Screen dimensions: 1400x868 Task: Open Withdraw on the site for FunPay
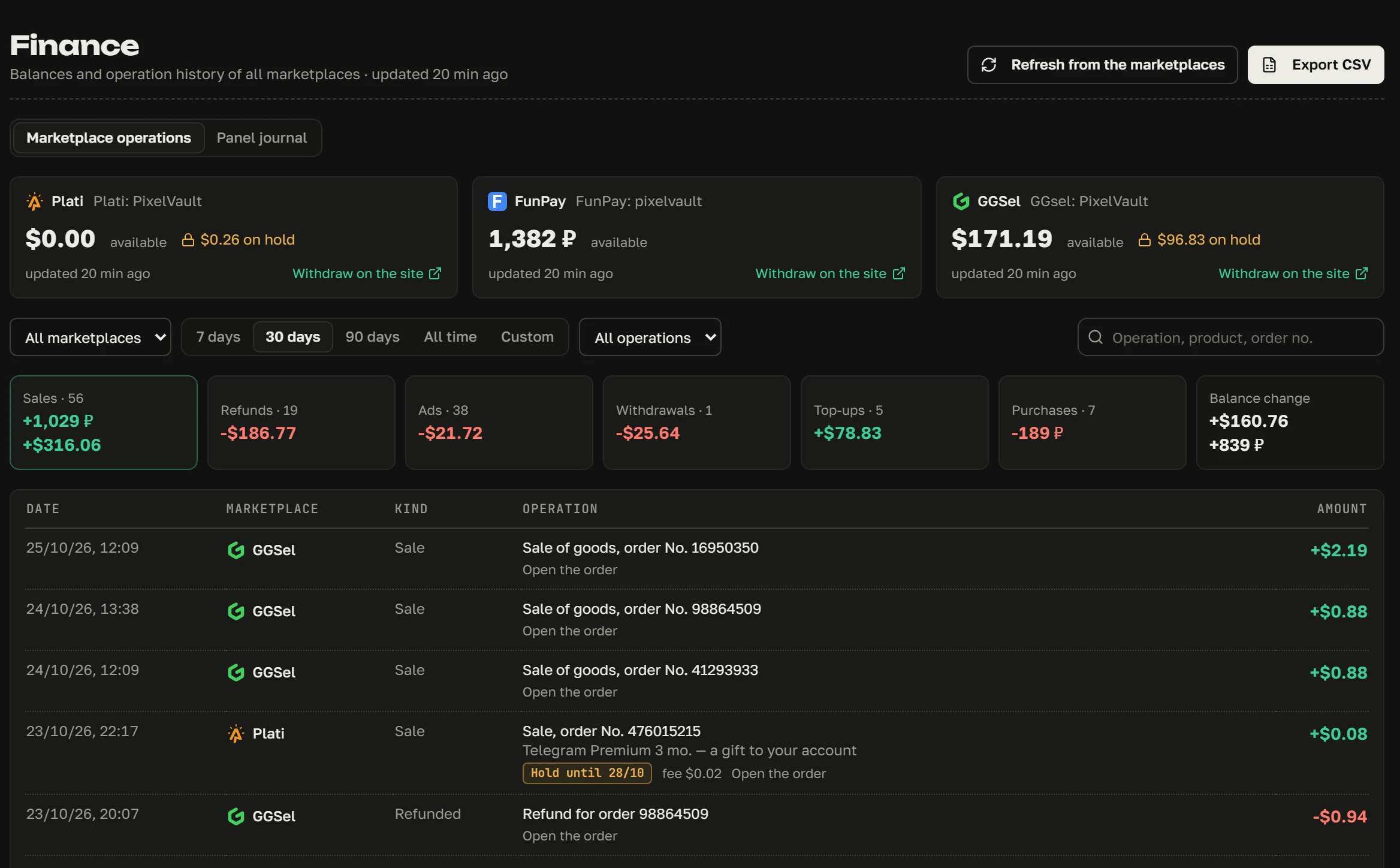click(x=830, y=273)
